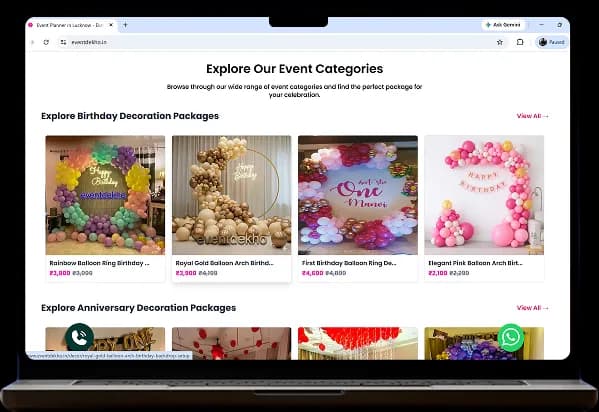
Task: Close the Event Planner in Lucknow tab
Action: 111,25
